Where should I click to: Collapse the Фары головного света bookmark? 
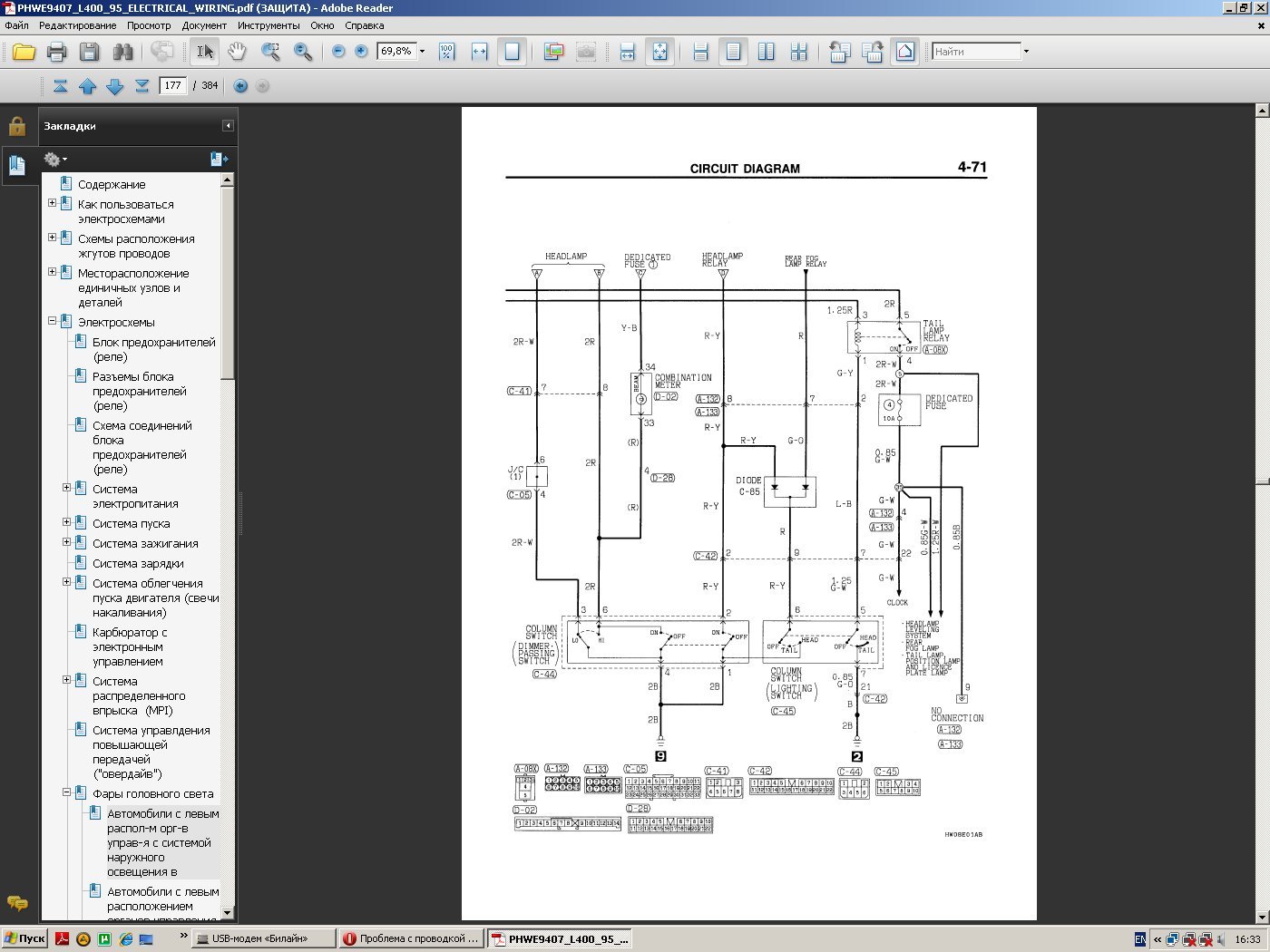tap(66, 792)
